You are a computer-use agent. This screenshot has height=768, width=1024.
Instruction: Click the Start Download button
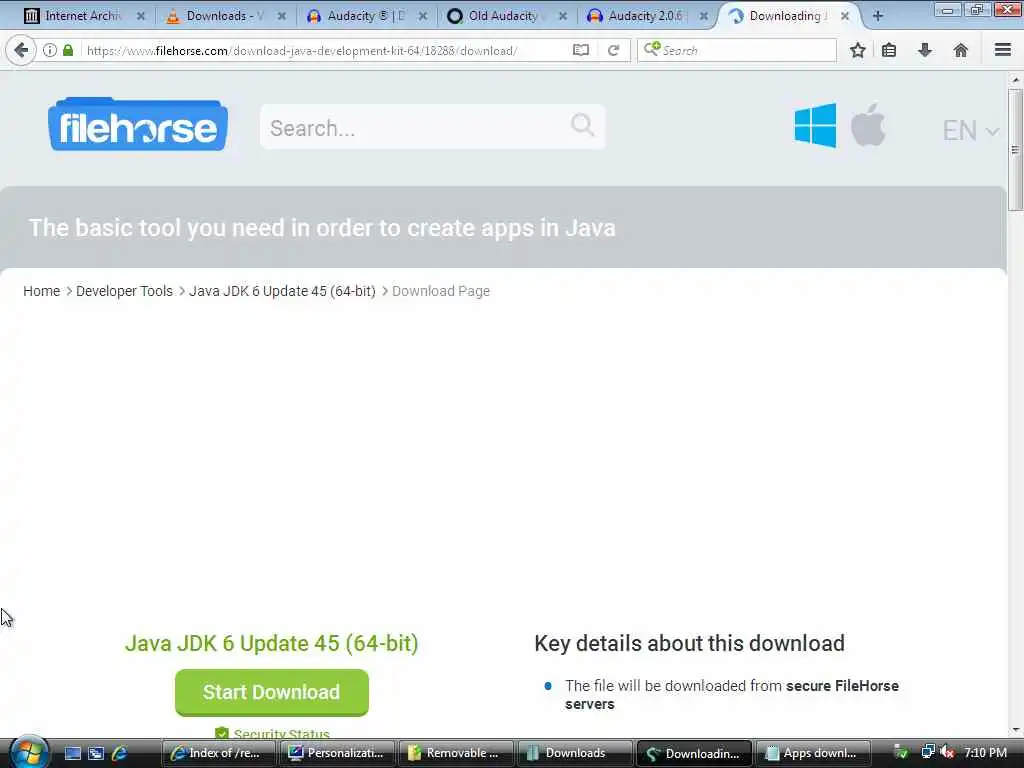(x=272, y=692)
